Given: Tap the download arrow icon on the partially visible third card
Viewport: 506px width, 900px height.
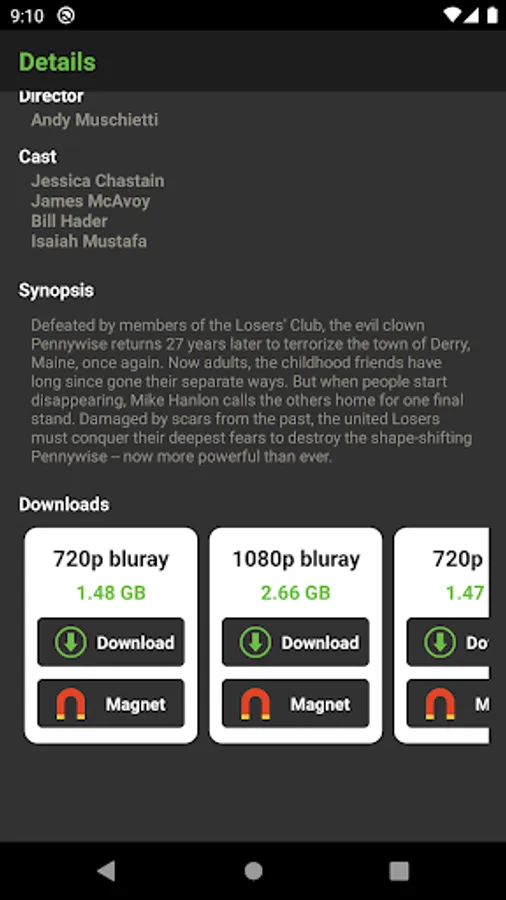Looking at the screenshot, I should pyautogui.click(x=440, y=642).
